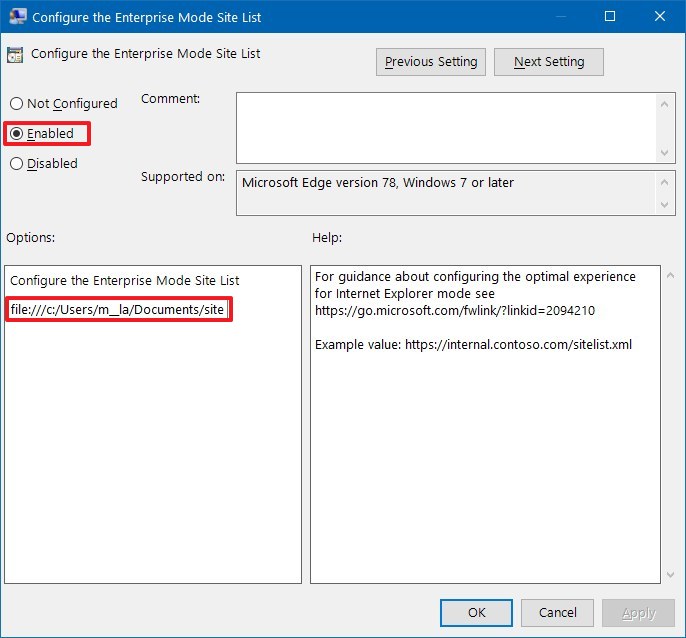Go to Next Setting
Viewport: 686px width, 638px height.
coord(549,62)
